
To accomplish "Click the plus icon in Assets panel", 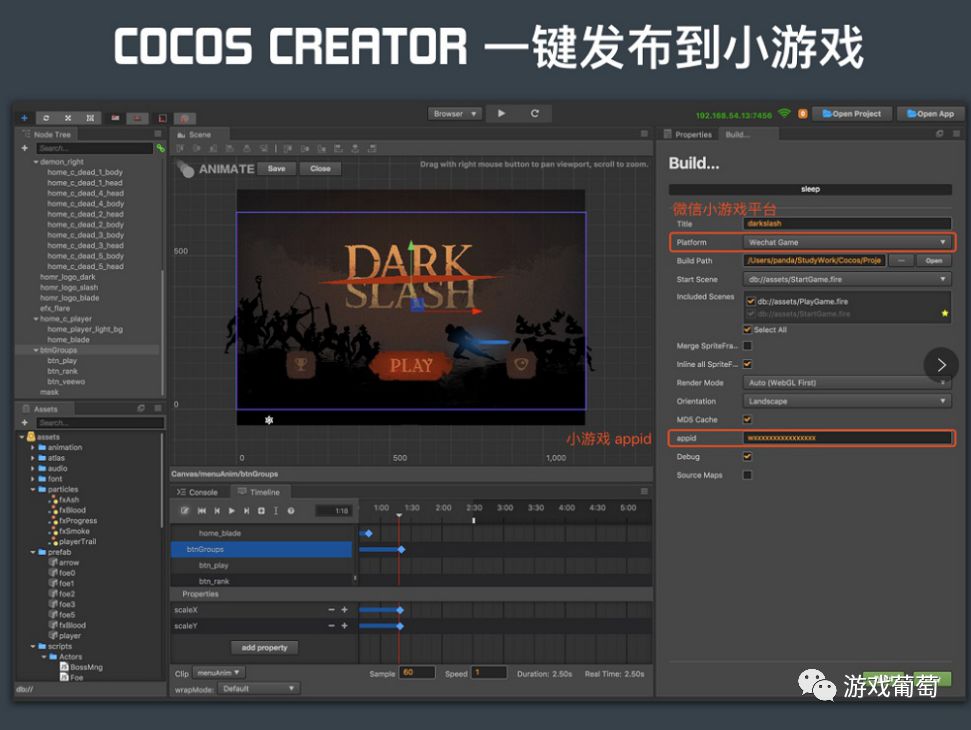I will tap(25, 422).
